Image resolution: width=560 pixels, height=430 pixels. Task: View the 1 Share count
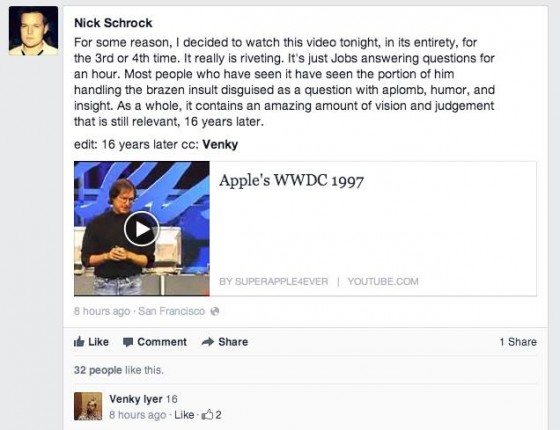coord(518,342)
